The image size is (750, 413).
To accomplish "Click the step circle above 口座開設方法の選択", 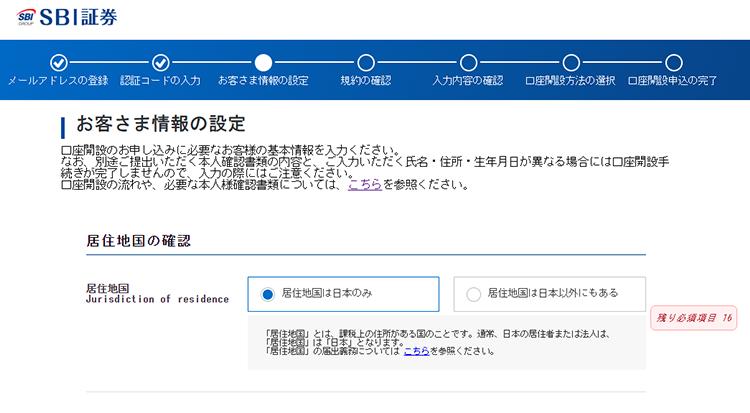I will click(571, 62).
